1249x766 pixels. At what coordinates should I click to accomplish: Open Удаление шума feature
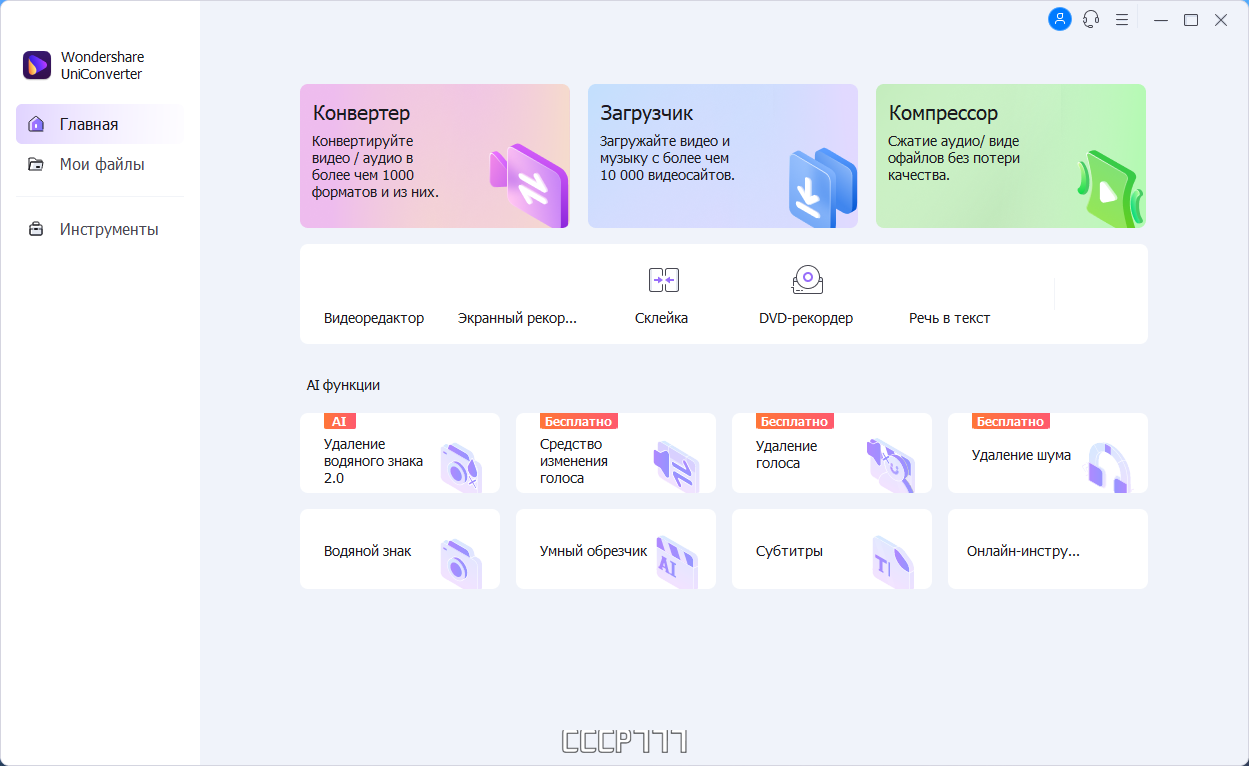click(1048, 453)
